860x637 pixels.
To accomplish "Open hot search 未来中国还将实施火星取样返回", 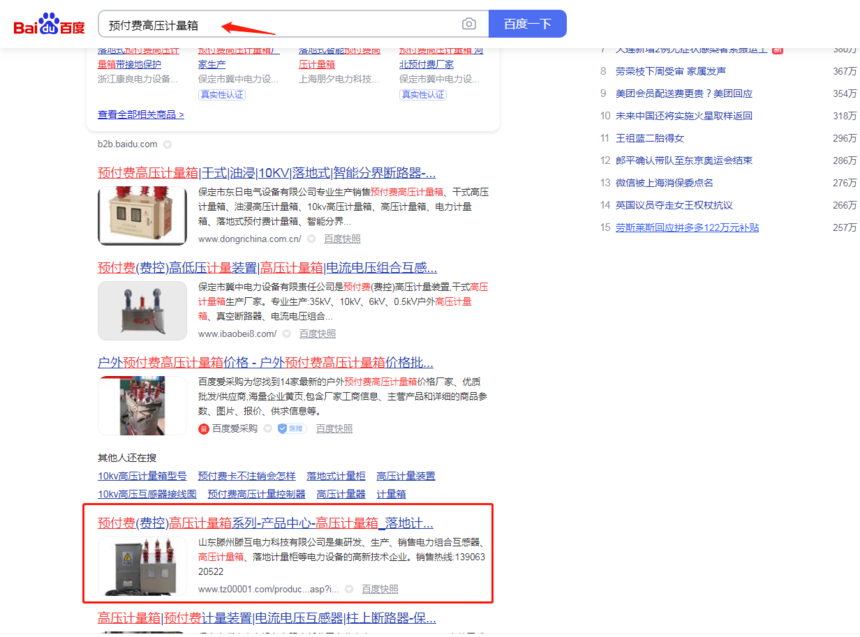I will tap(684, 116).
